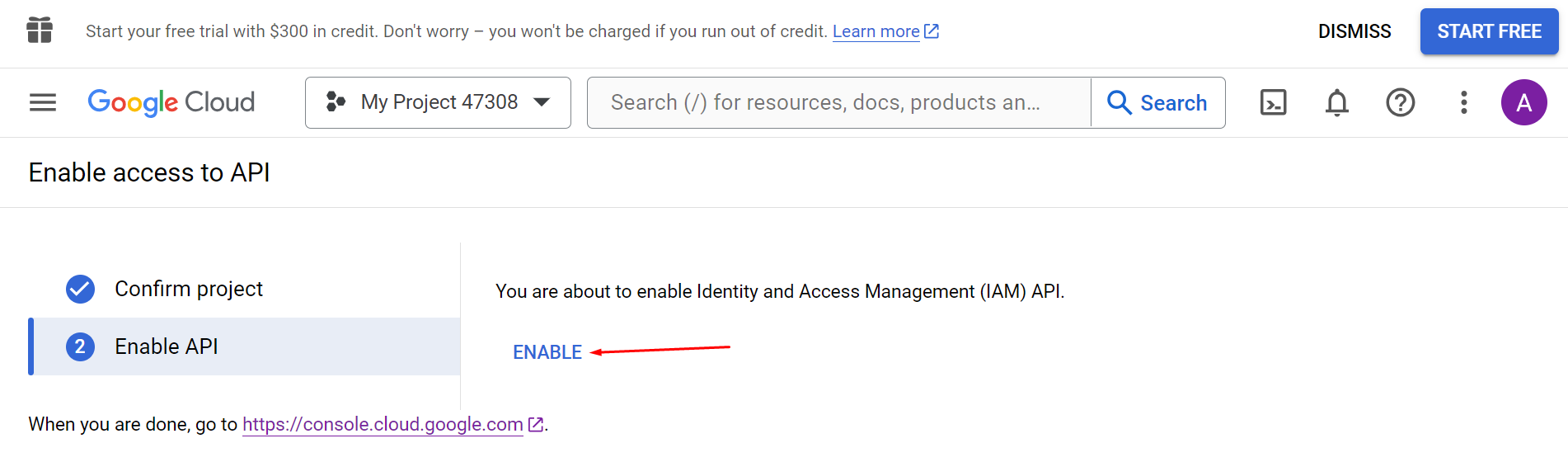Screen dimensions: 1568x476
Task: Click the numbered circle on Enable API
Action: [79, 346]
